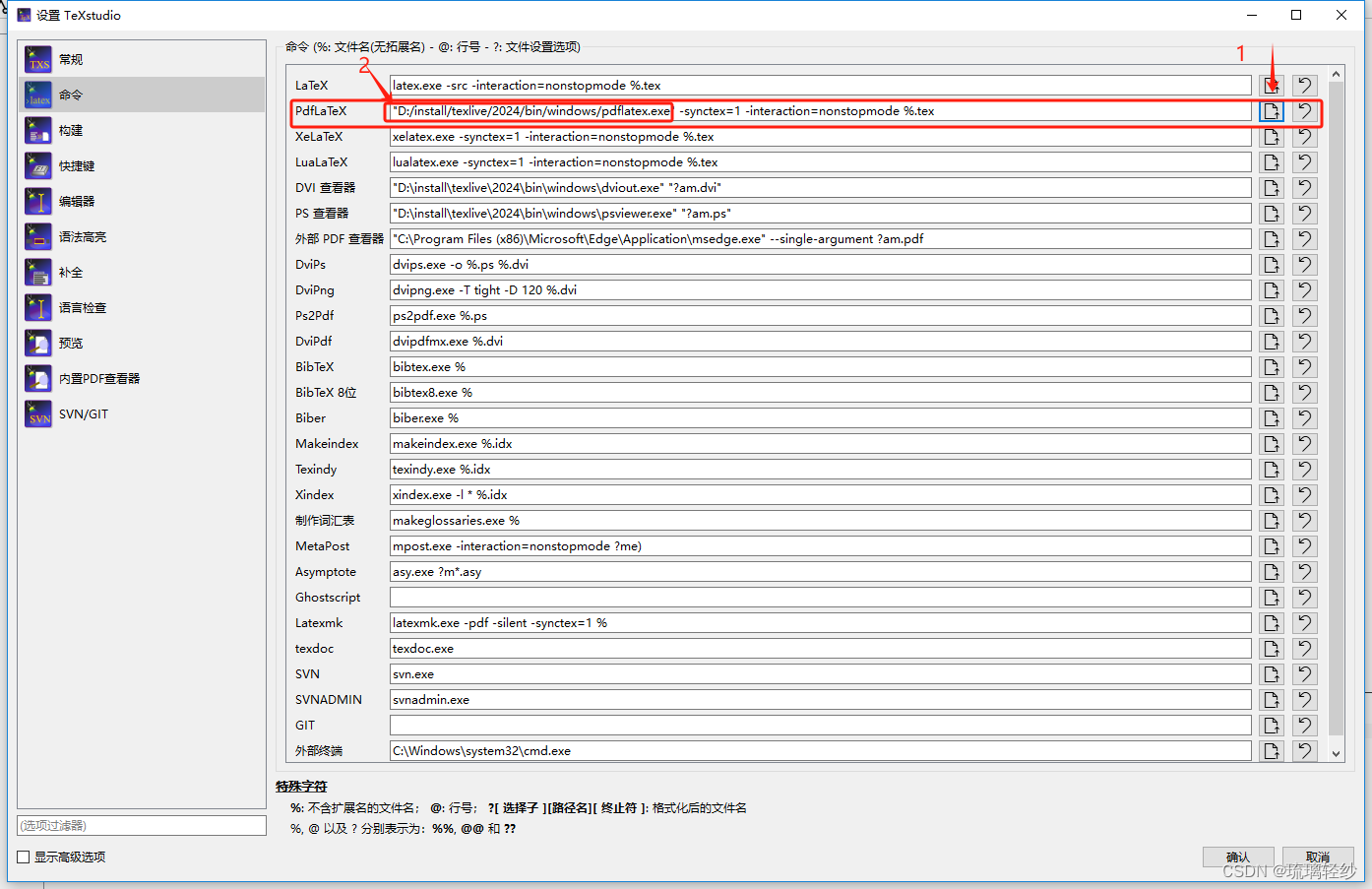
Task: Click the LaTeX command input field
Action: click(821, 86)
